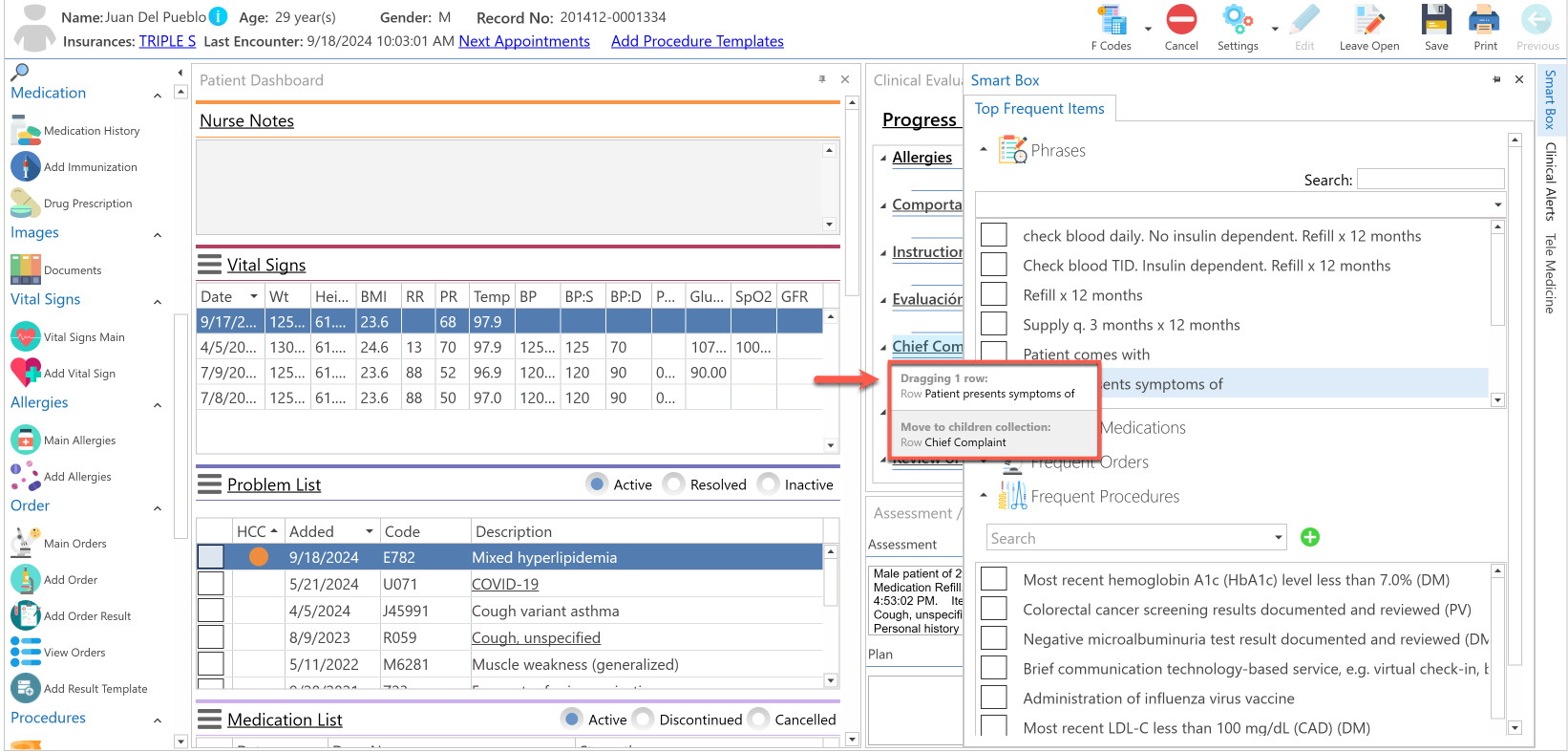Click the red Cancel icon

pyautogui.click(x=1181, y=20)
